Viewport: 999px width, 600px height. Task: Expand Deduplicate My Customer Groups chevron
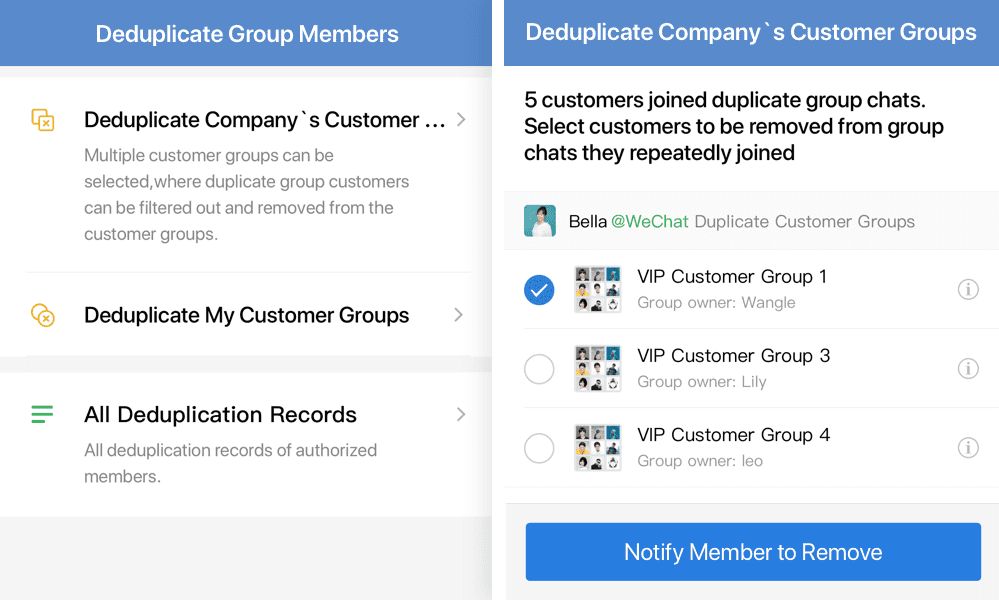pyautogui.click(x=458, y=315)
